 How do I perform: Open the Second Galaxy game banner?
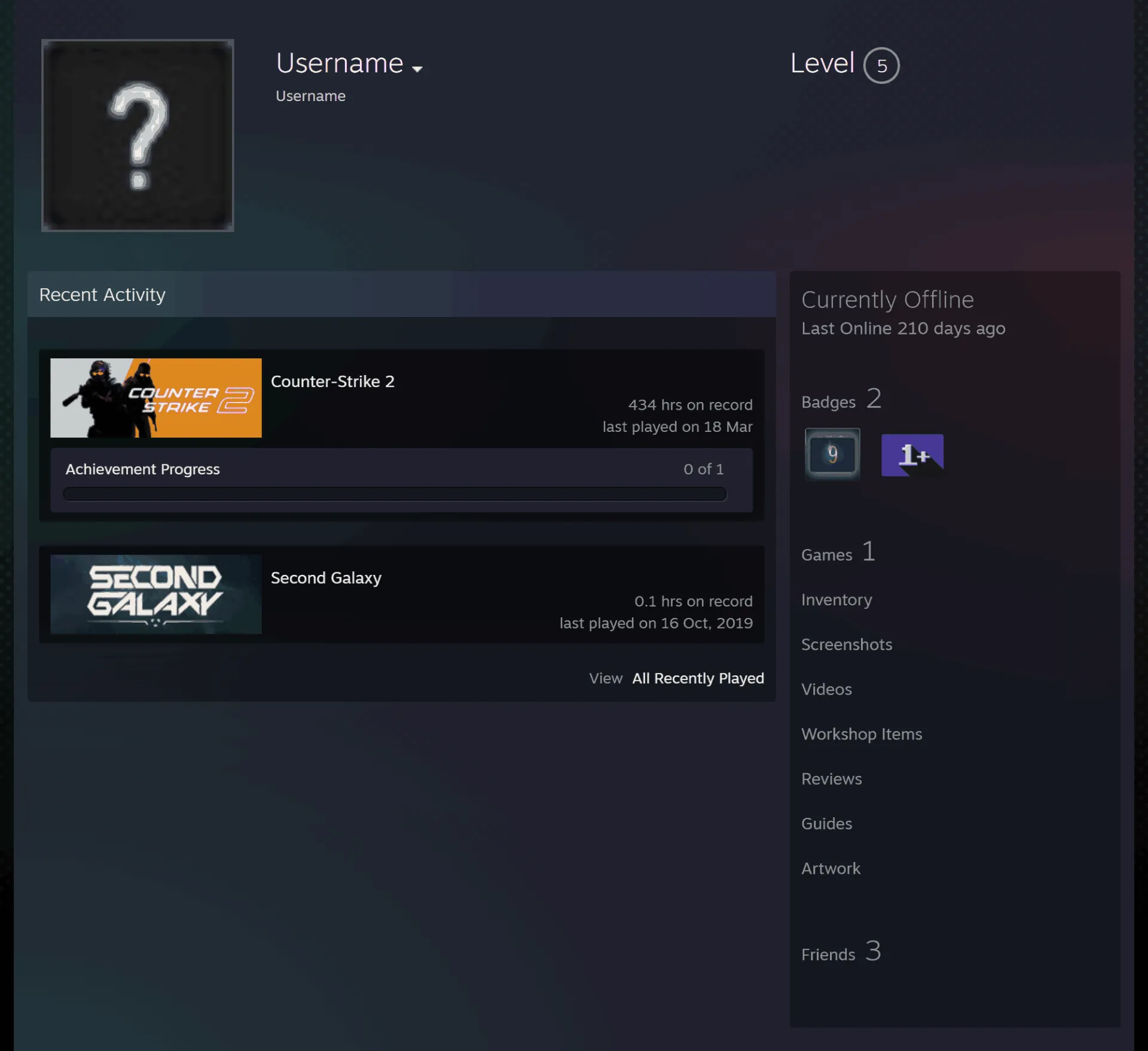tap(156, 594)
